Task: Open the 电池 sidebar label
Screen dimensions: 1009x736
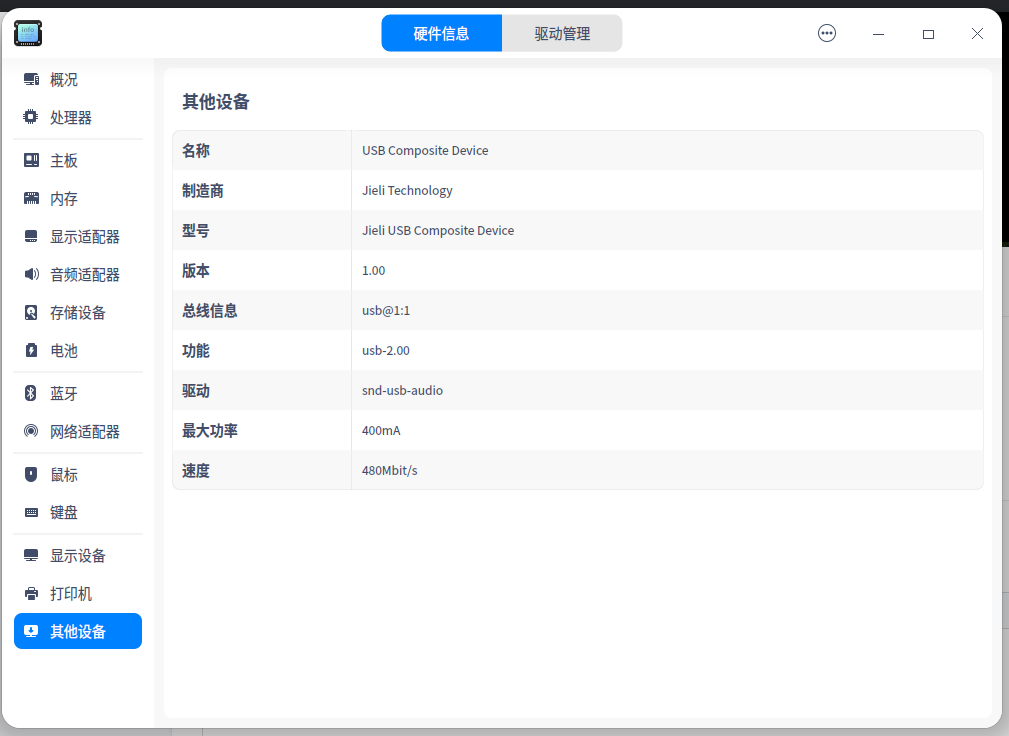Action: [64, 351]
